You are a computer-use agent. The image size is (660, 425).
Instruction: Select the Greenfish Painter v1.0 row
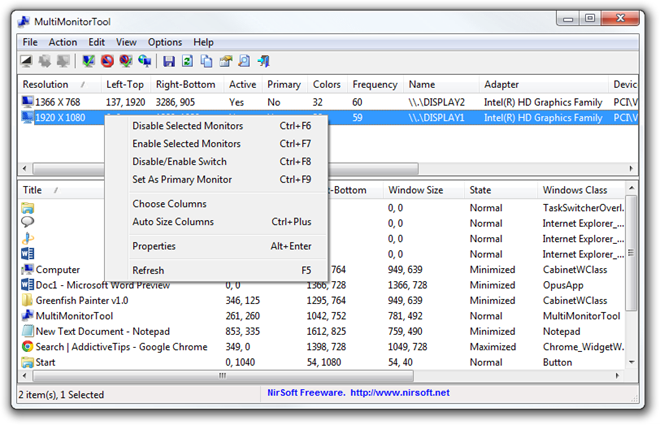[x=323, y=300]
